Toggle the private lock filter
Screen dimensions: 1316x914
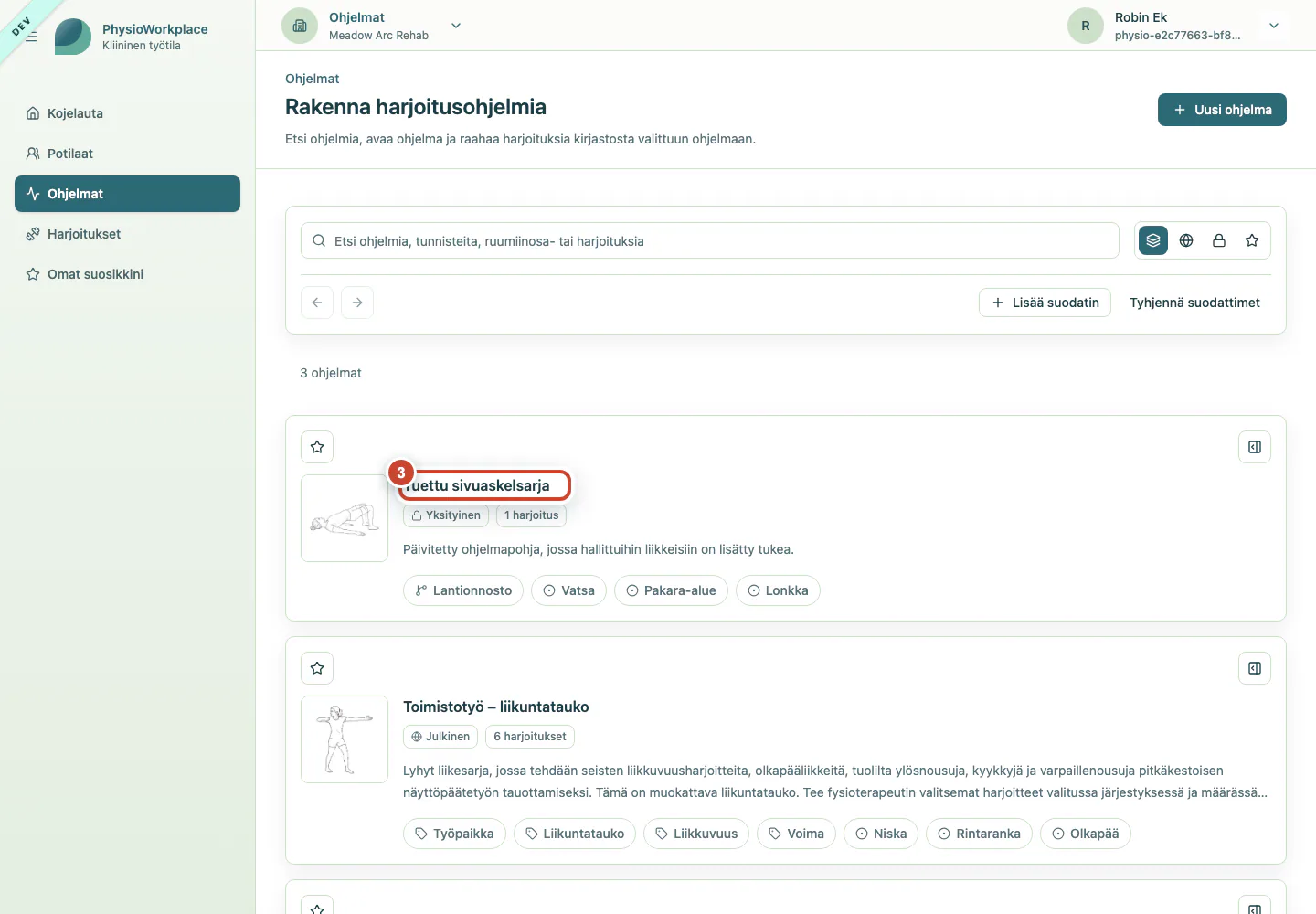pos(1219,240)
